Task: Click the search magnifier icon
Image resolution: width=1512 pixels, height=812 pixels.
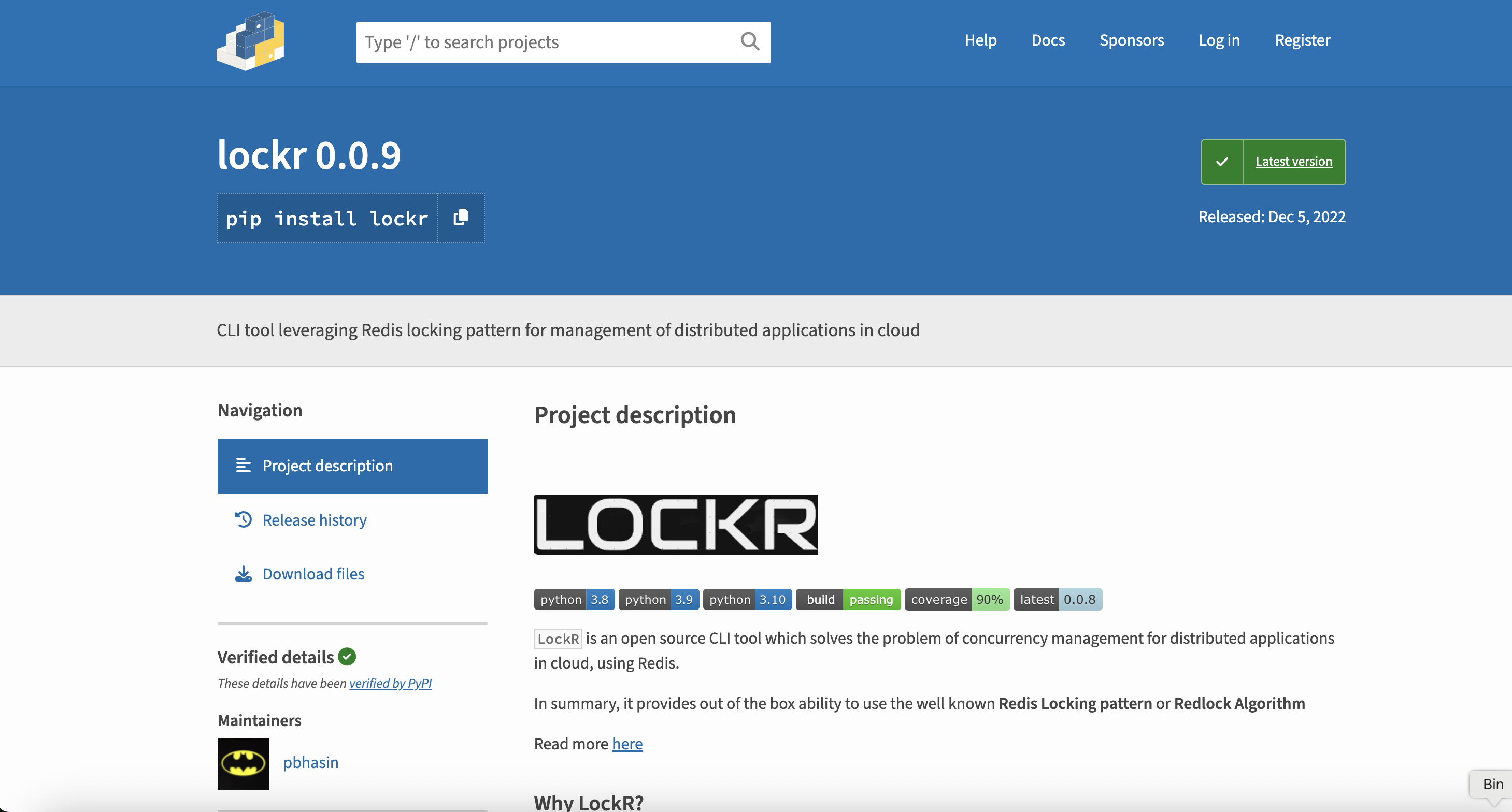Action: [x=750, y=41]
